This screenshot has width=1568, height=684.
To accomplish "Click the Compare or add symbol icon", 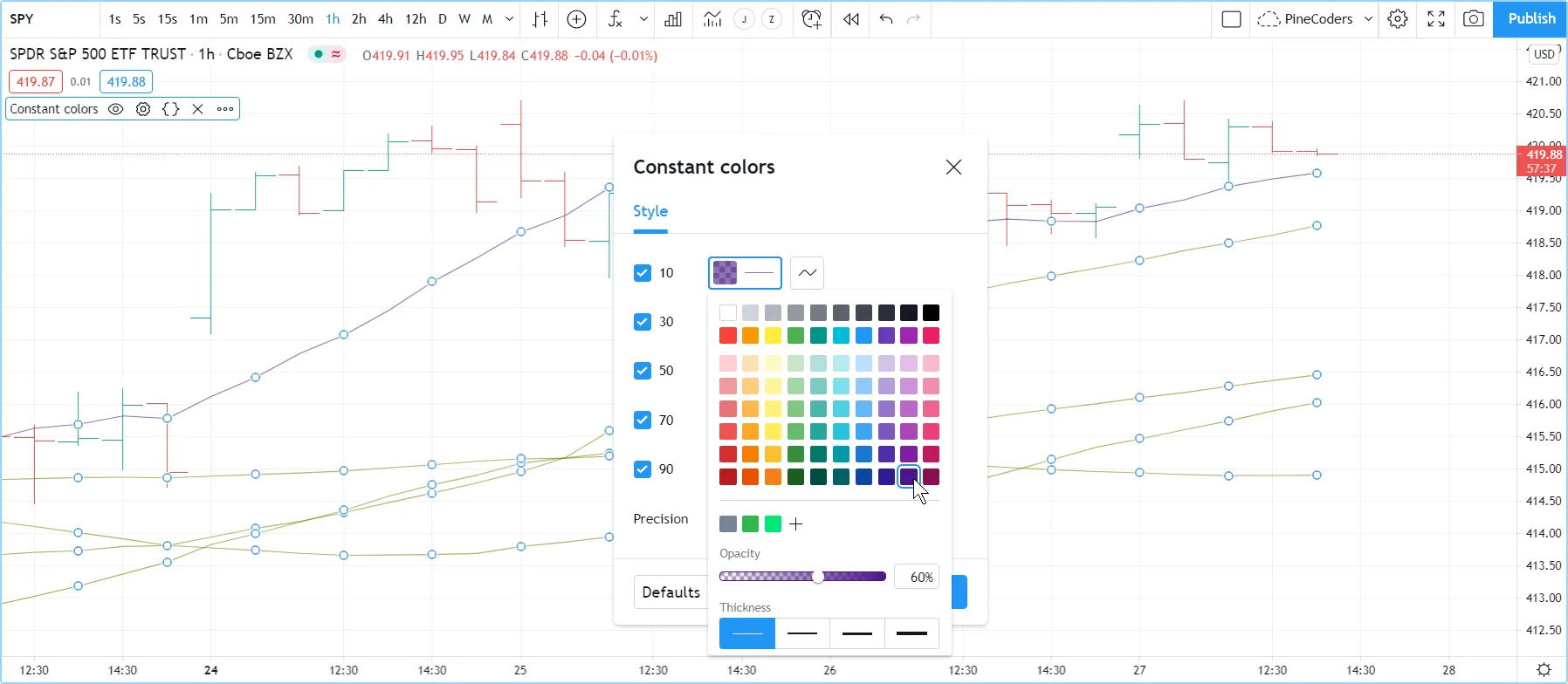I will coord(576,19).
